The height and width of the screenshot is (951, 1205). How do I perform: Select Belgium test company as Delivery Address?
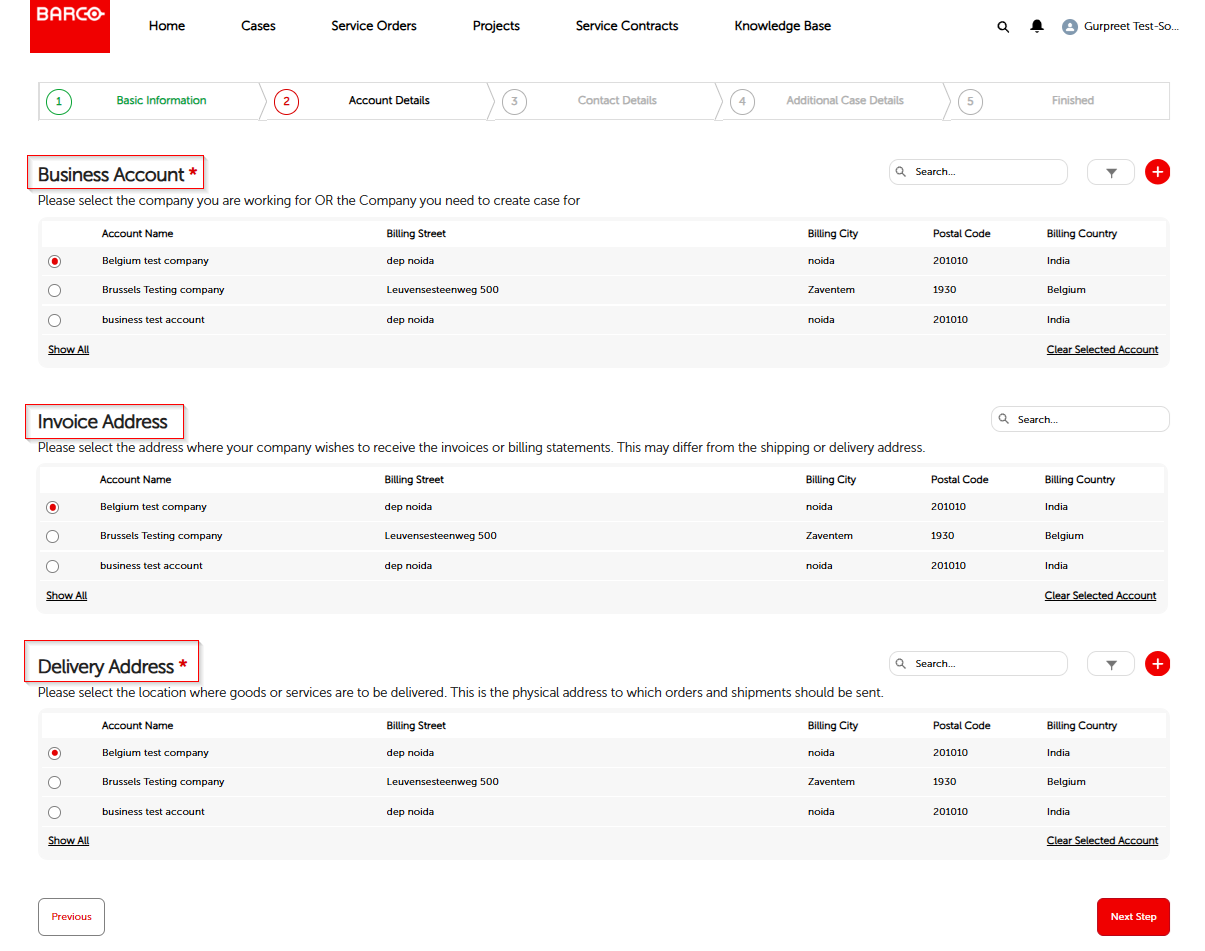(x=54, y=752)
